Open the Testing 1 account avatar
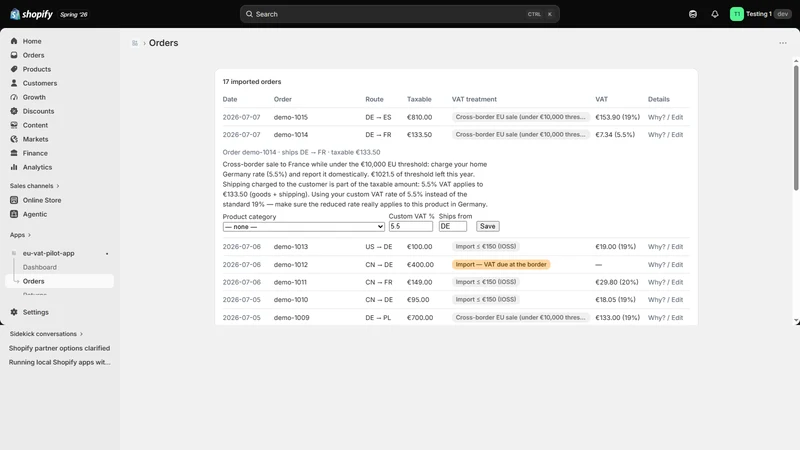Viewport: 800px width, 450px height. point(737,14)
